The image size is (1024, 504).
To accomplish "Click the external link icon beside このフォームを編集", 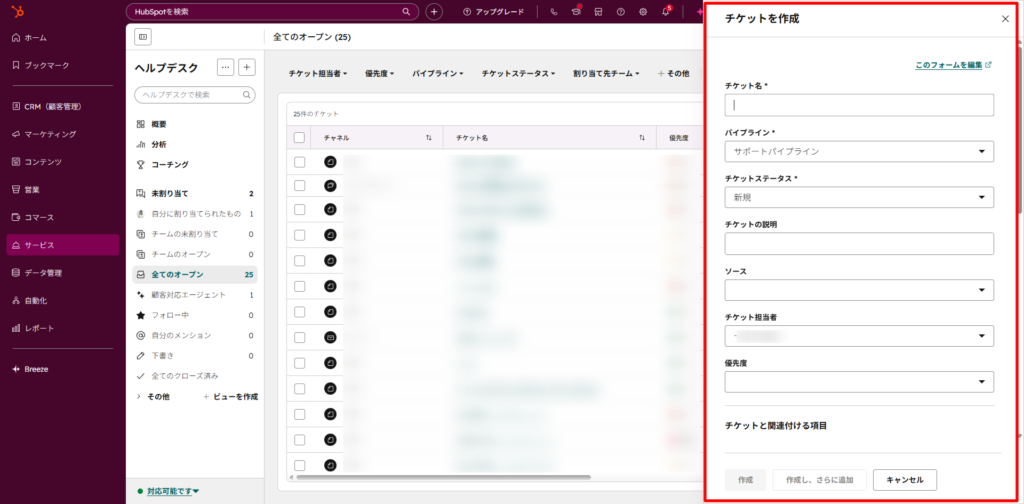I will coord(989,65).
